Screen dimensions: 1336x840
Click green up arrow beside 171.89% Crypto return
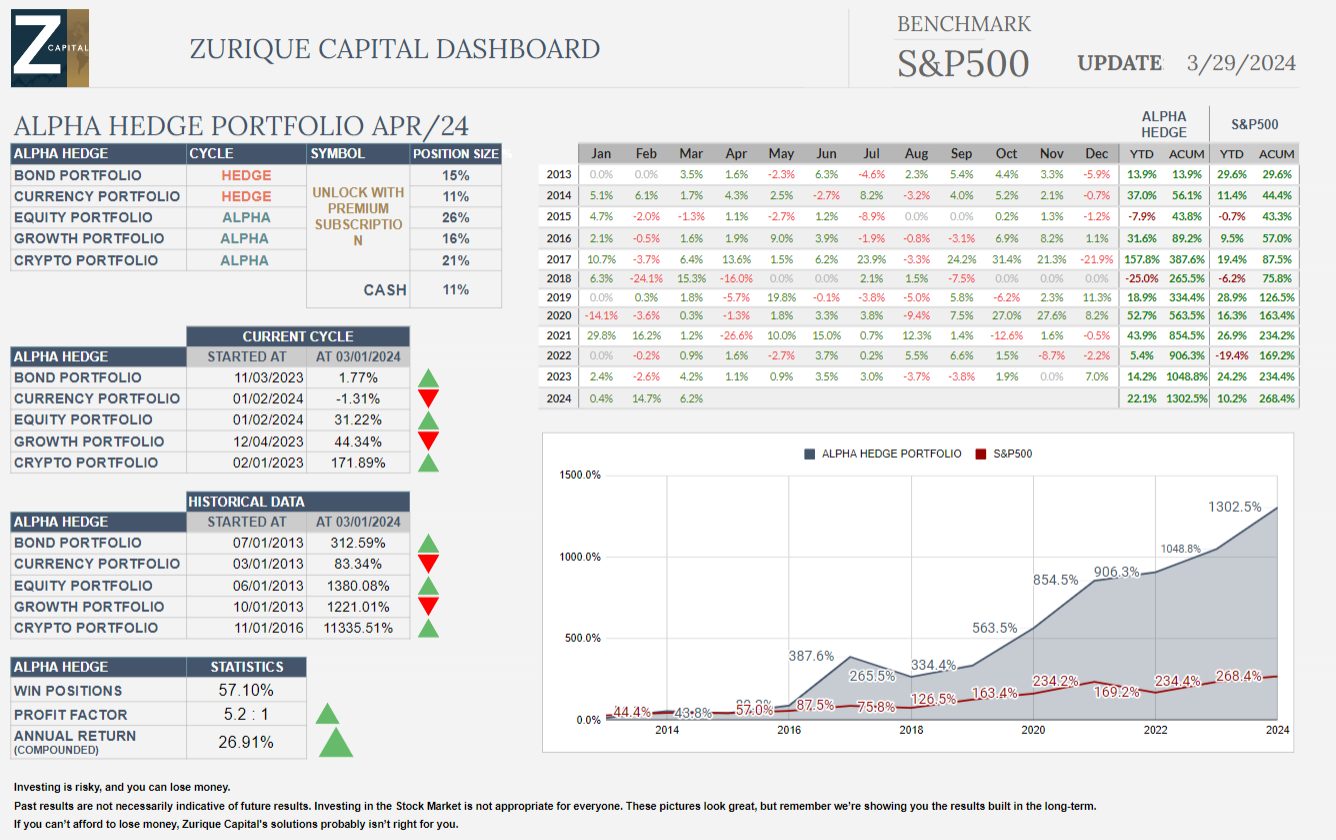(428, 462)
